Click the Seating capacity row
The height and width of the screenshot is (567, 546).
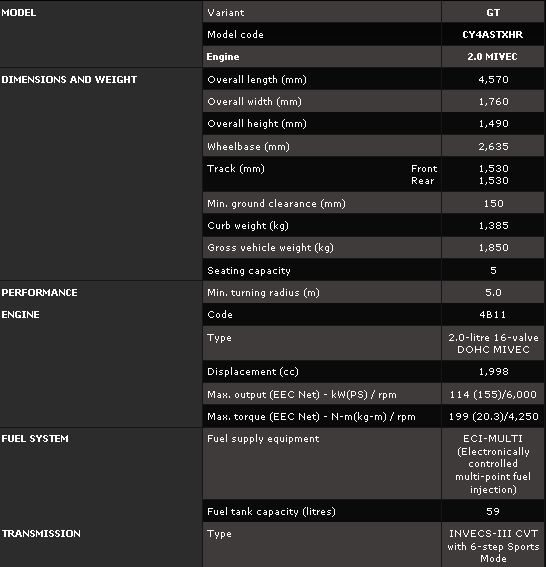pyautogui.click(x=373, y=270)
